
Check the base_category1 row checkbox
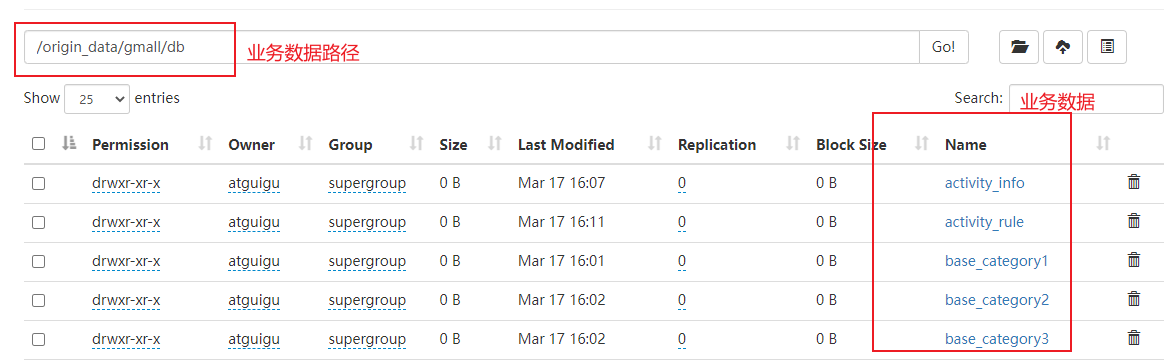tap(38, 261)
